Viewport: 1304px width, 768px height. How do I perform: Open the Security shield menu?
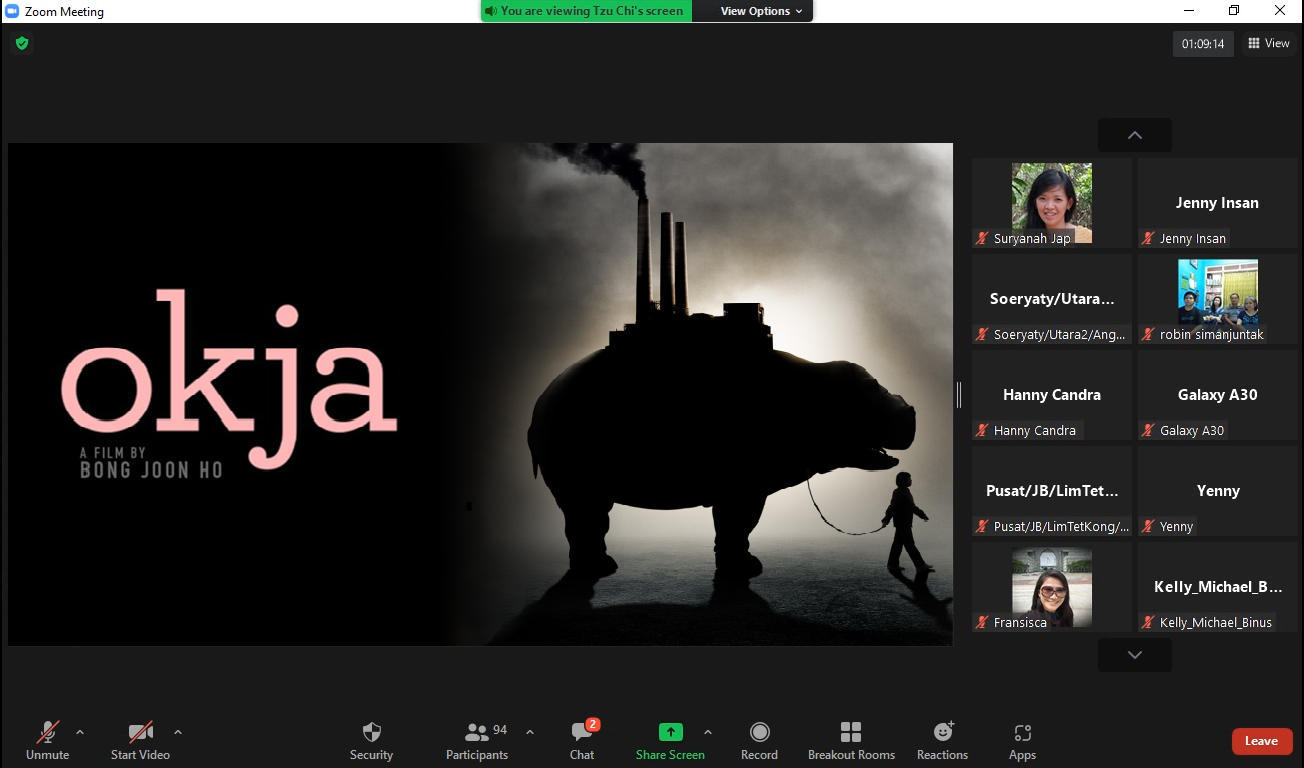[371, 741]
